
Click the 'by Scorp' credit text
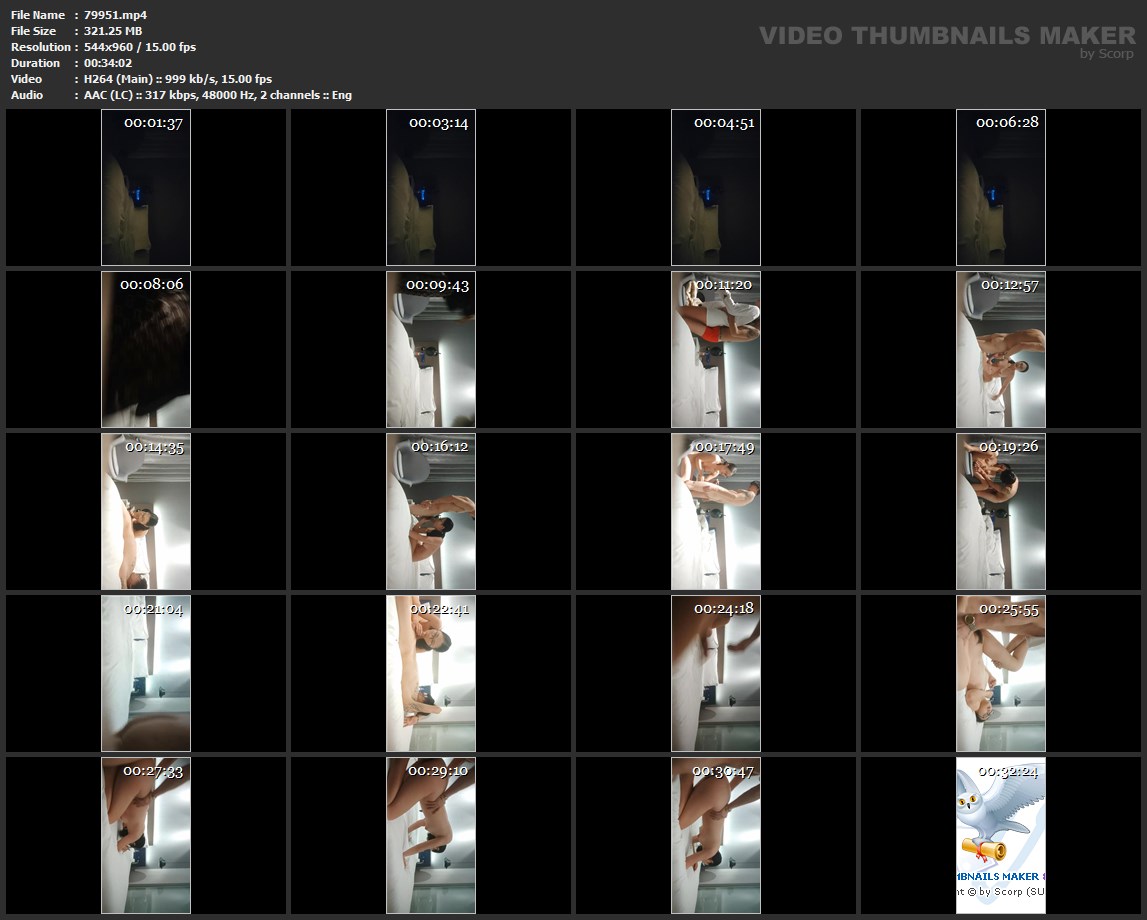1107,54
